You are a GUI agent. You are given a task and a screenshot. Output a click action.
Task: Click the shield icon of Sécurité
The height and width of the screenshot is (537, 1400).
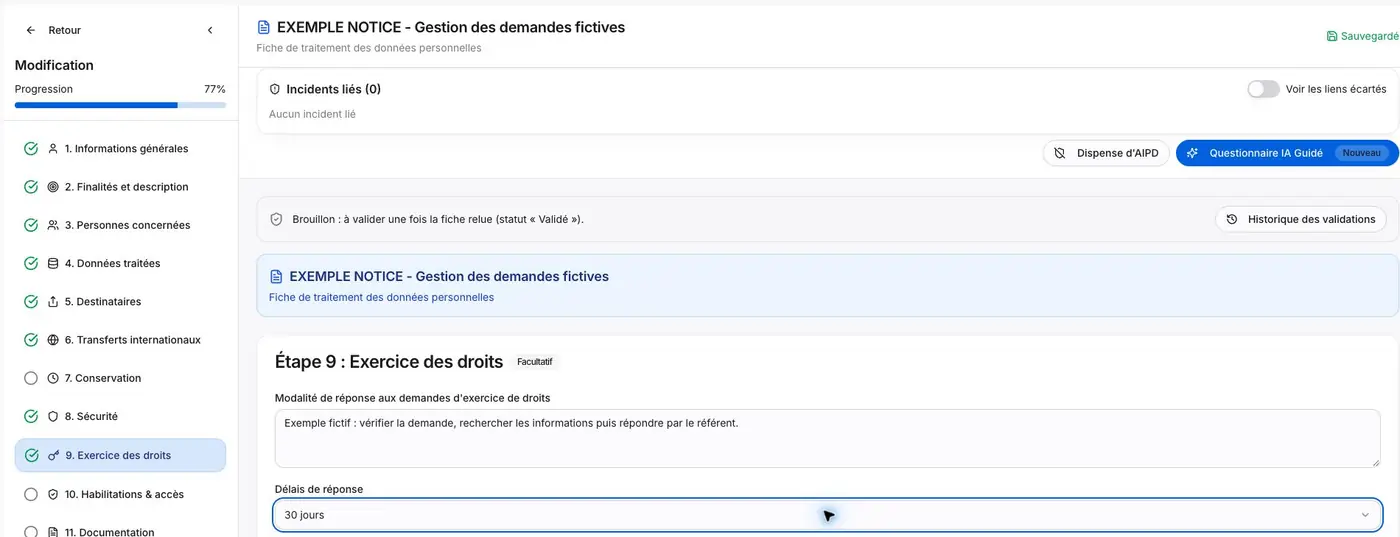[x=53, y=416]
